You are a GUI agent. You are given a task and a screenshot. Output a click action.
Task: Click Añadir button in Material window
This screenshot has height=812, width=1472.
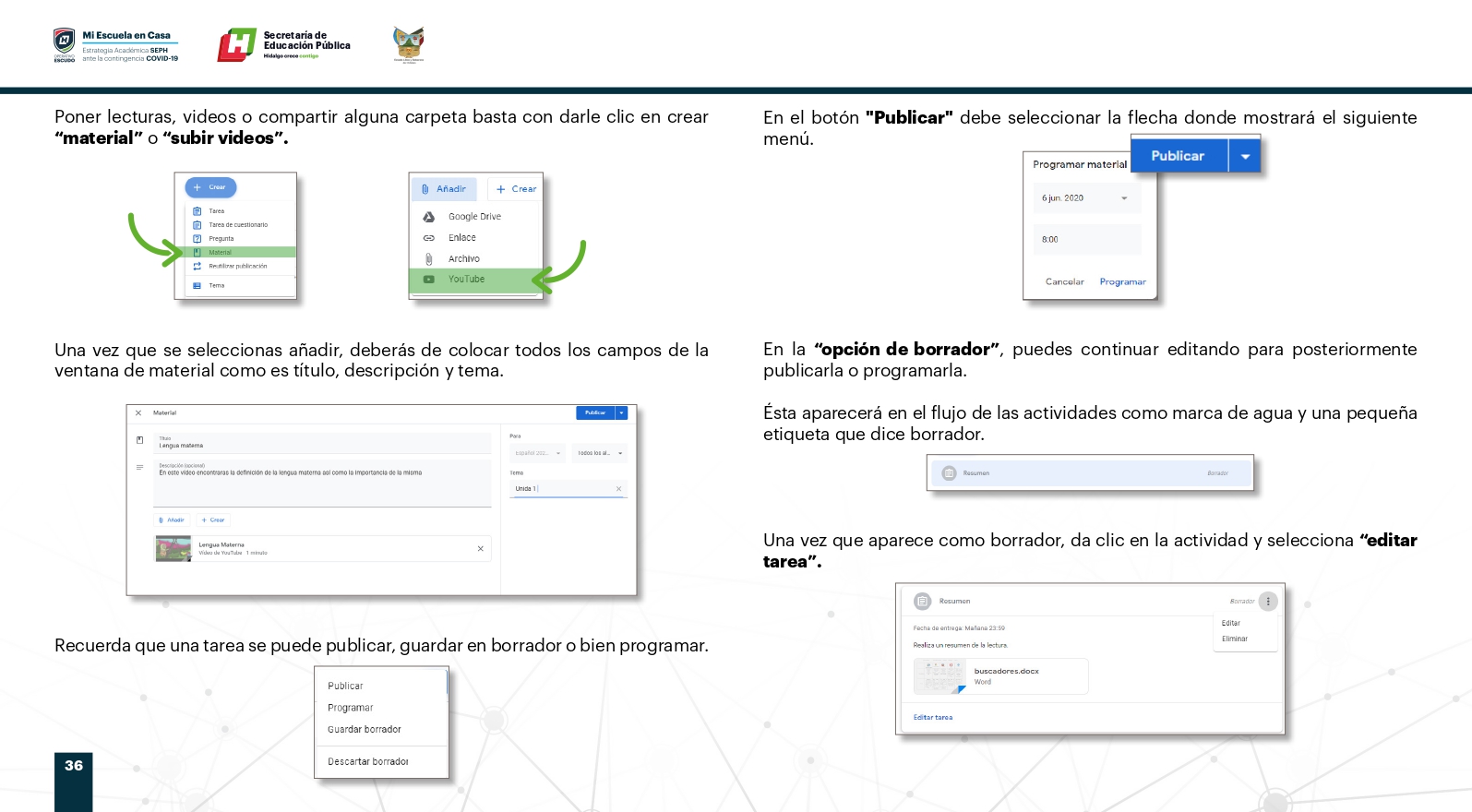[172, 520]
